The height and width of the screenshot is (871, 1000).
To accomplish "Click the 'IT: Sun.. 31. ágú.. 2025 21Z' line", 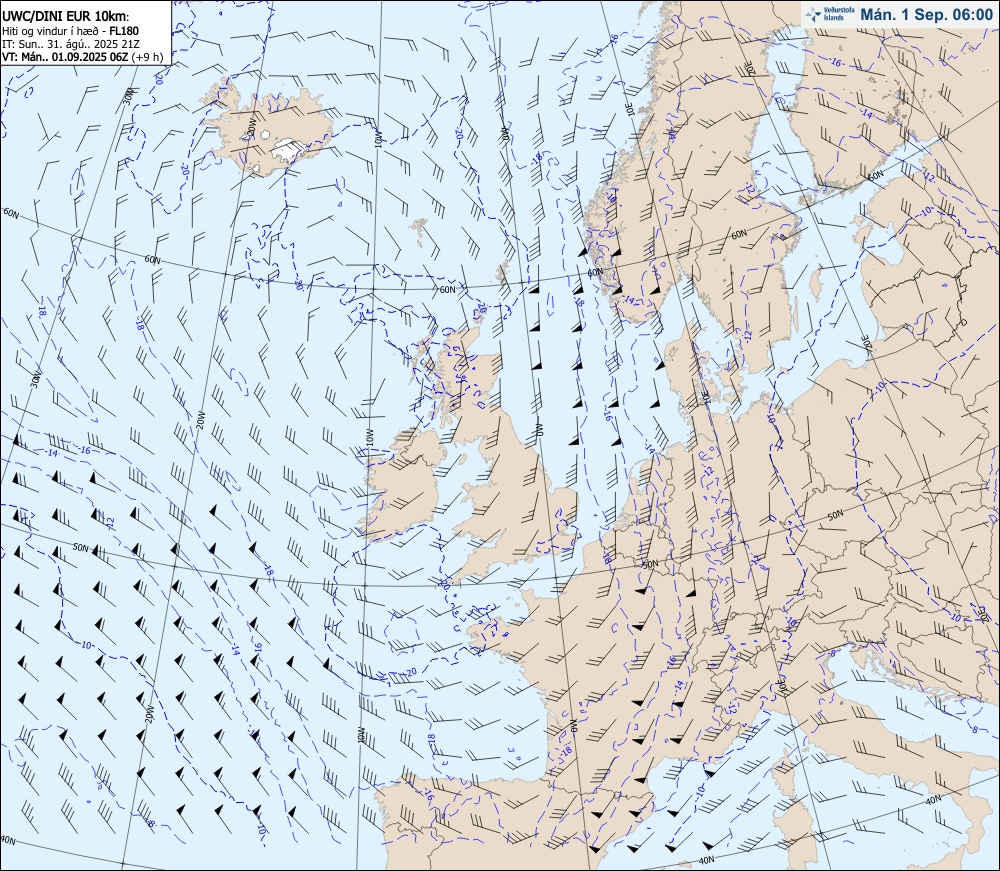I will click(x=71, y=43).
